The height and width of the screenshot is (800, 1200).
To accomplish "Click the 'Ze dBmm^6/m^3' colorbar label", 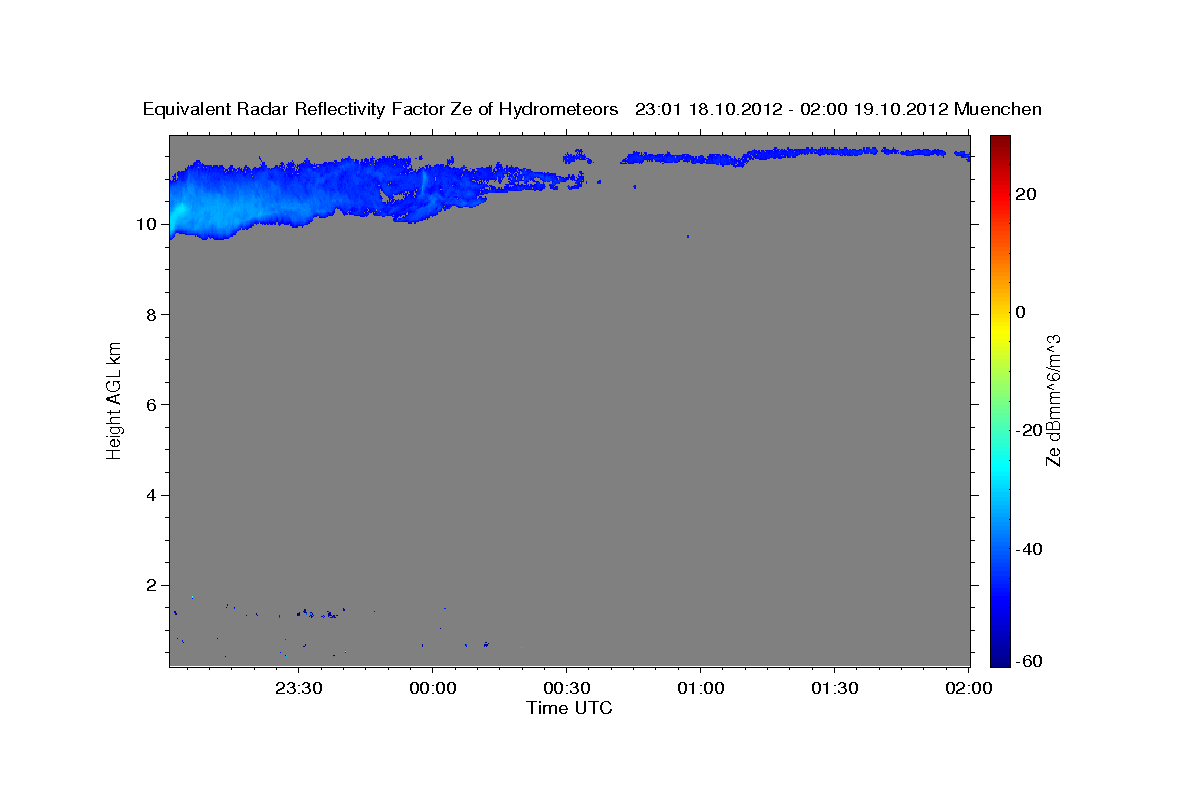I will point(1053,400).
